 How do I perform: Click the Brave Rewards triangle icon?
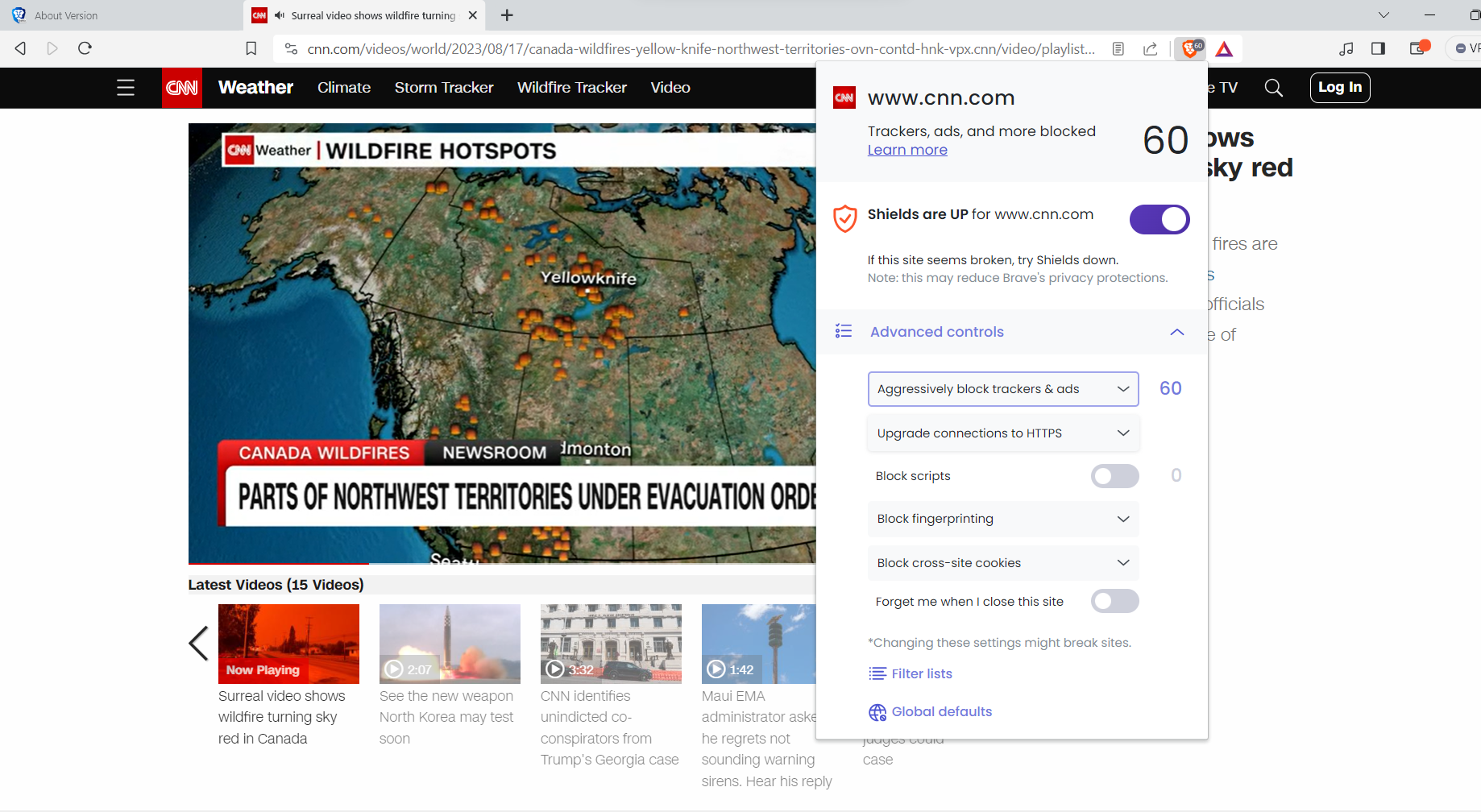pyautogui.click(x=1225, y=48)
